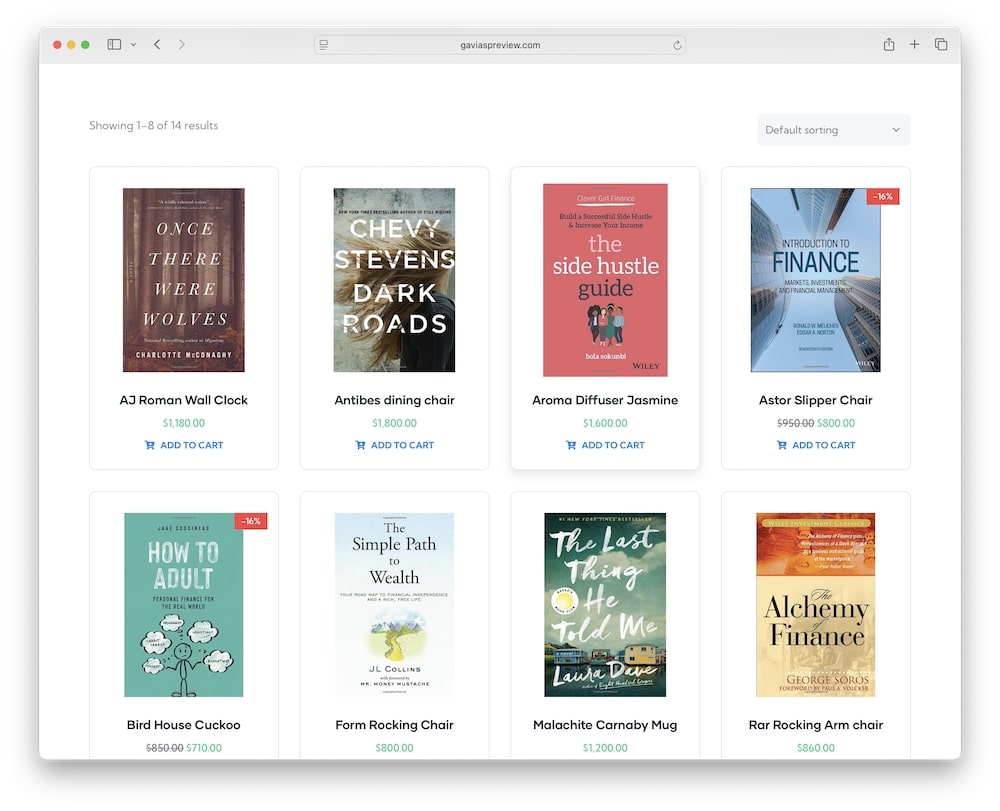Open Once There Were Wolves cover

tap(184, 280)
